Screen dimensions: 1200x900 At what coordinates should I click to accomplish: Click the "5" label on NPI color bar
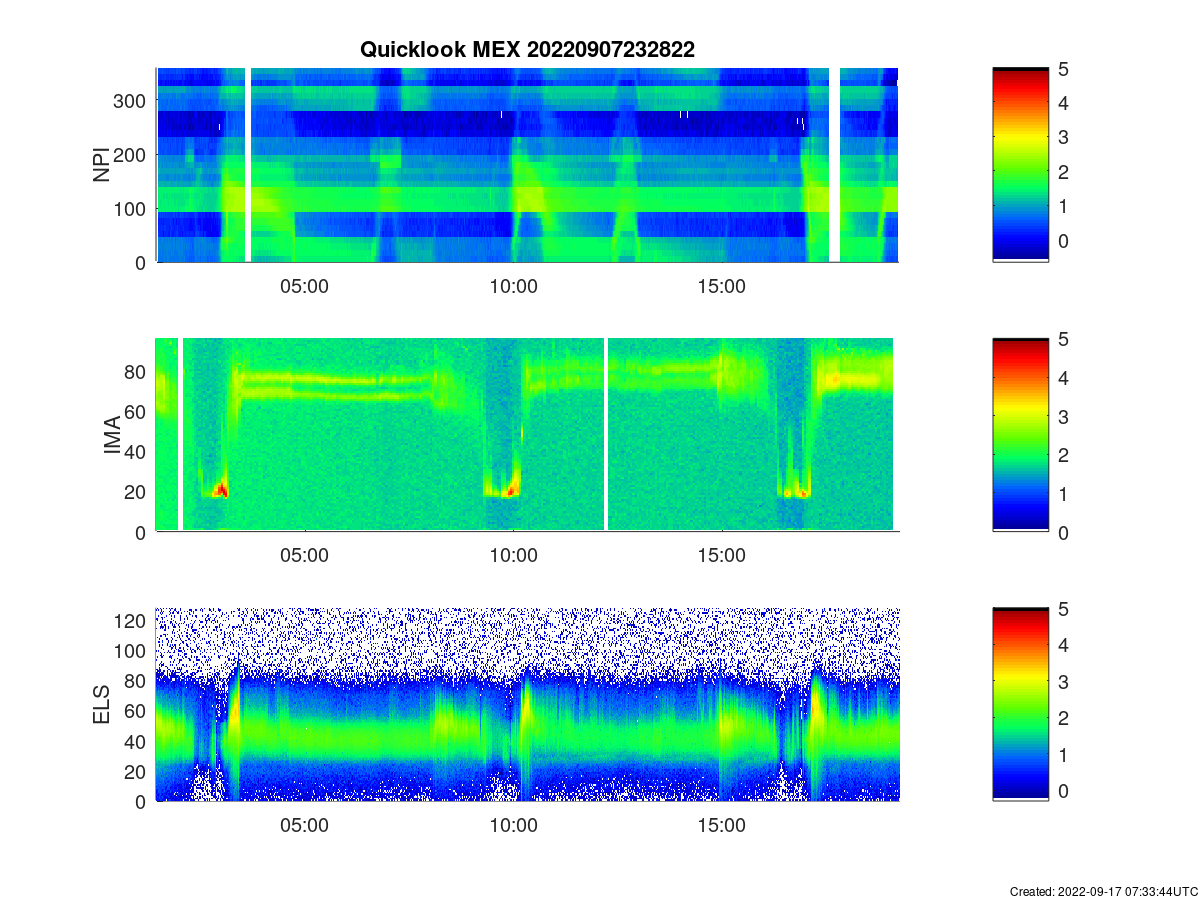(1064, 69)
